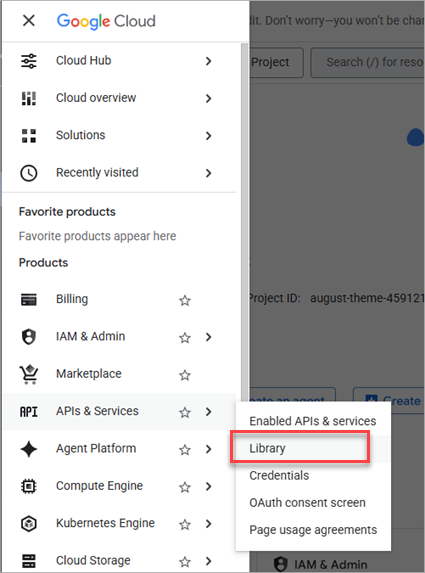
Task: Select the Favorite products appear here text
Action: point(97,236)
